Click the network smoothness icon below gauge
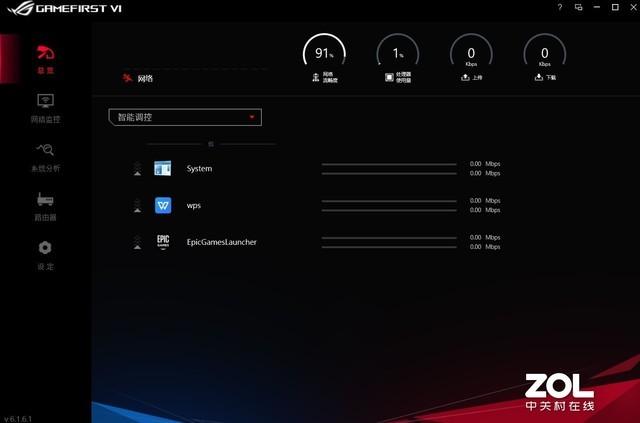Image resolution: width=640 pixels, height=423 pixels. (x=316, y=77)
